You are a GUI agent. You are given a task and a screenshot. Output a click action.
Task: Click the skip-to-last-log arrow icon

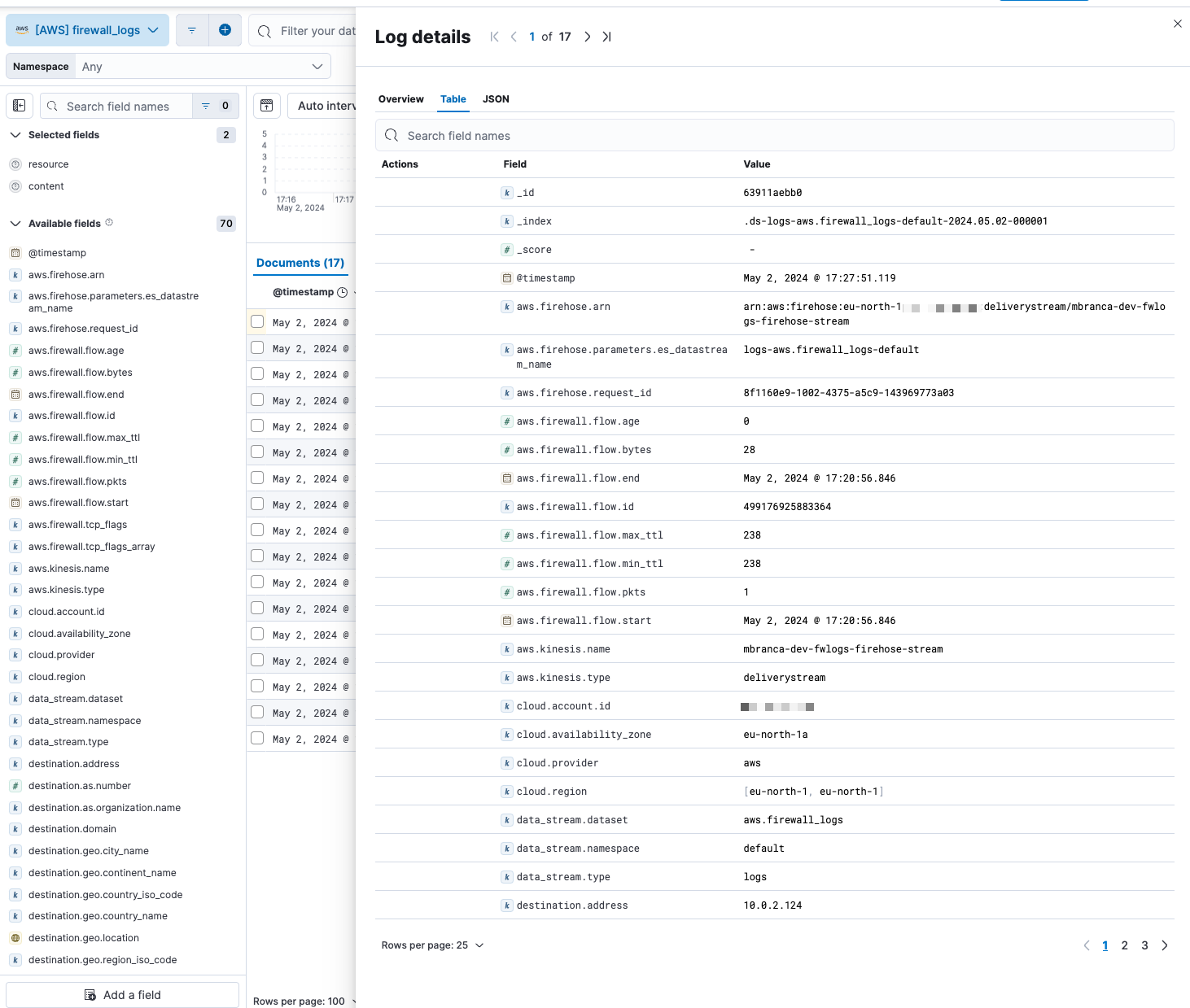(x=606, y=37)
